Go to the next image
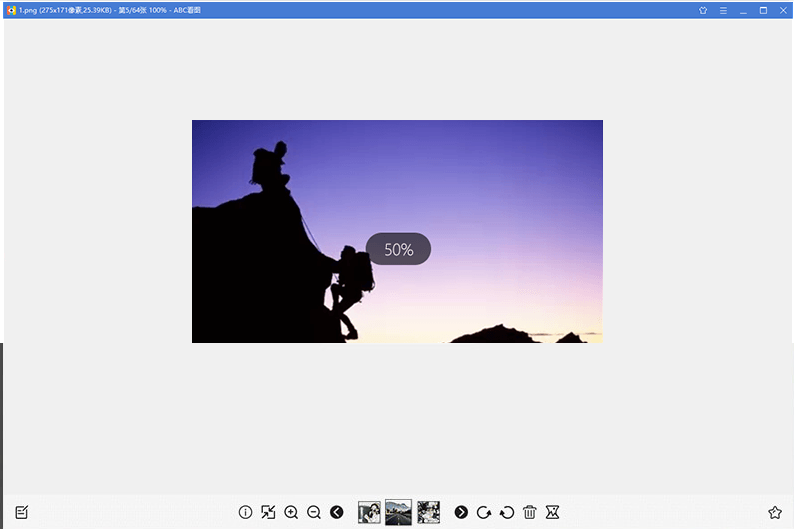 [461, 512]
